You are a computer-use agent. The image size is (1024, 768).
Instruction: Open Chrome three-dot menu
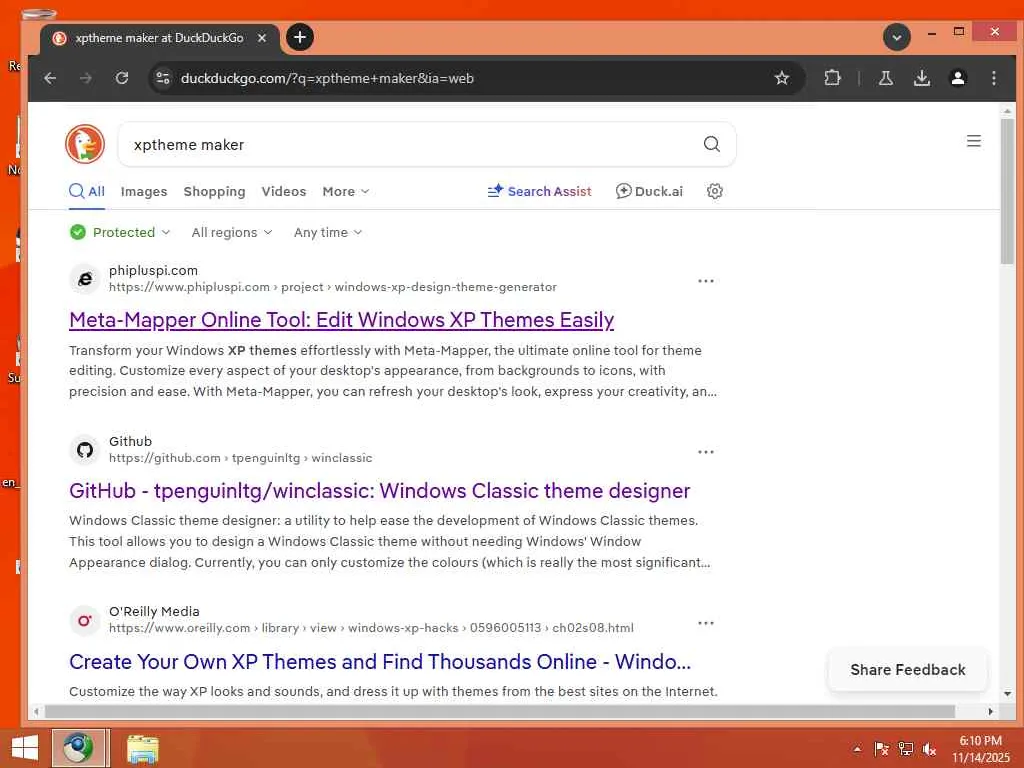tap(993, 78)
